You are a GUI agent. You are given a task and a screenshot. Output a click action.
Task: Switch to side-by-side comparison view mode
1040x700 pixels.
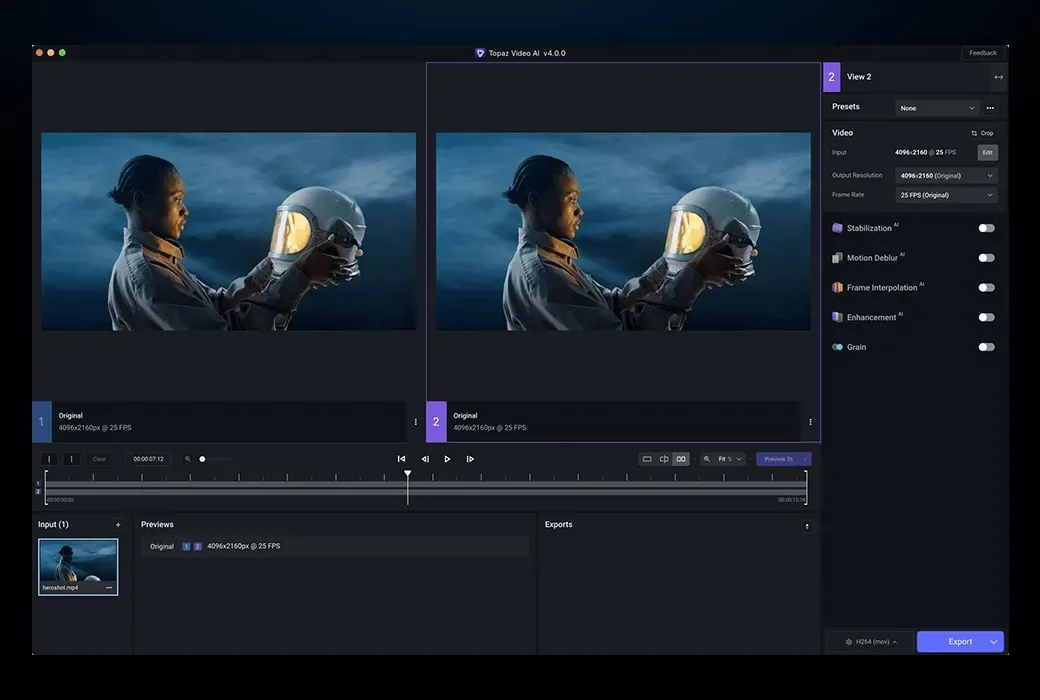[681, 458]
